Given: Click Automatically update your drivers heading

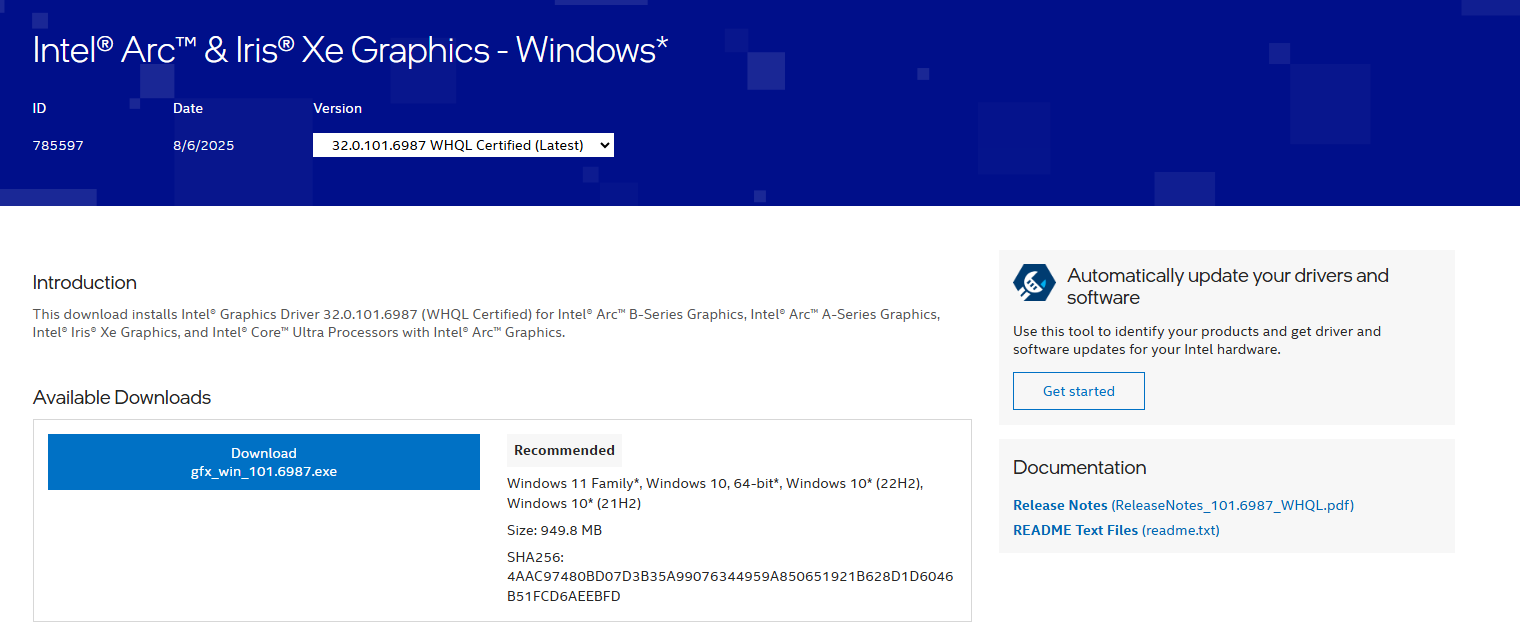Looking at the screenshot, I should (1228, 286).
